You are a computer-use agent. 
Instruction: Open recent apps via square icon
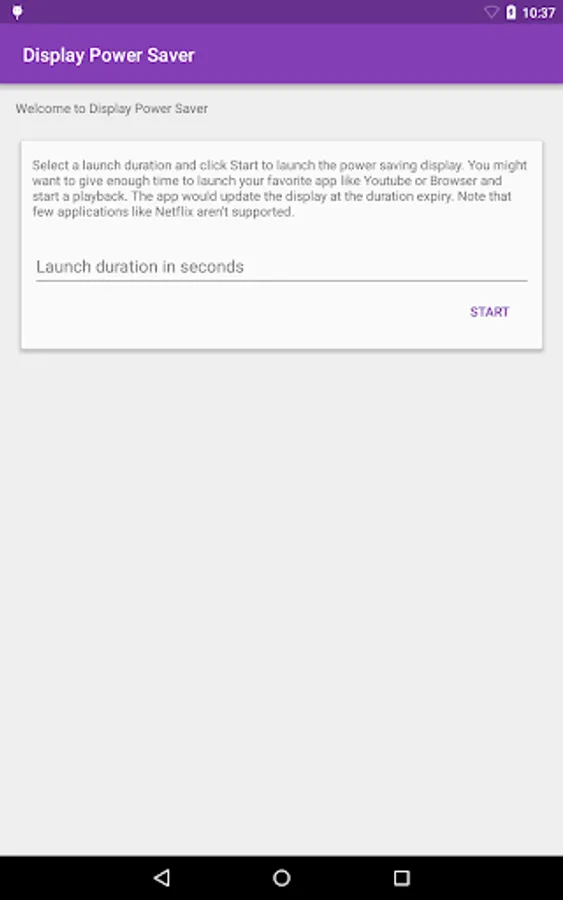402,877
